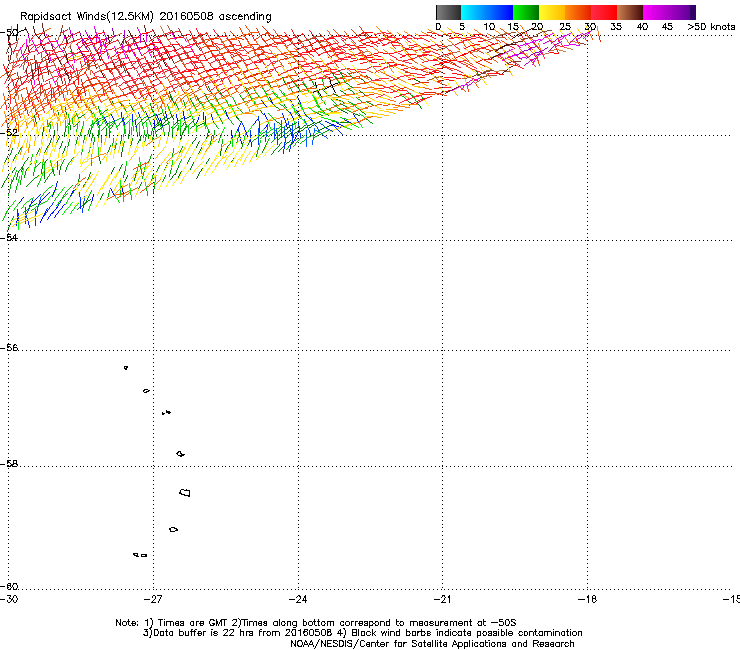Viewport: 740px width, 650px height.
Task: Click the Rapidscat Winds title text
Action: [145, 17]
